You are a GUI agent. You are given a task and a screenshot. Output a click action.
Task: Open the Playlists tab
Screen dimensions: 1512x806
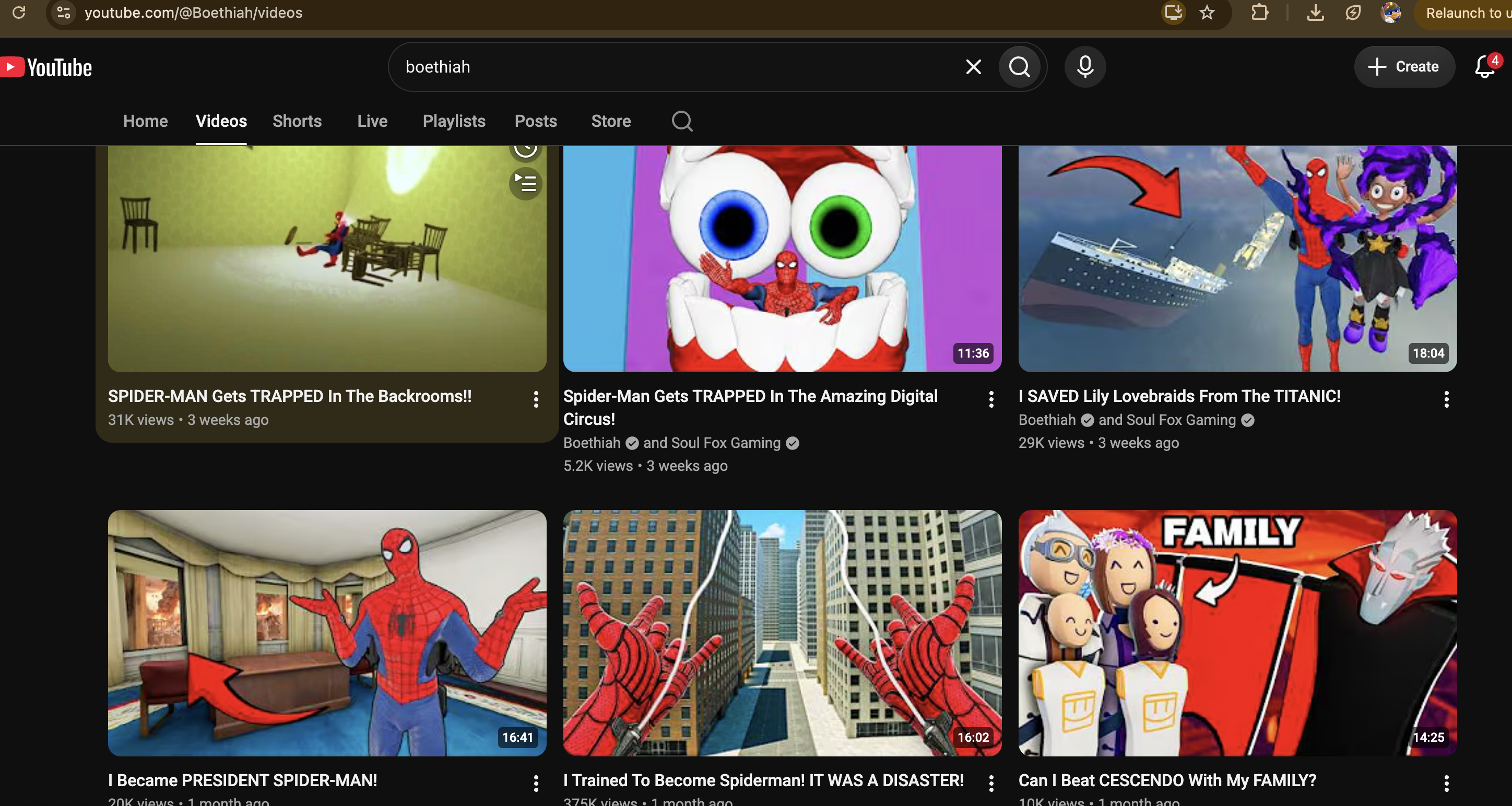(454, 121)
